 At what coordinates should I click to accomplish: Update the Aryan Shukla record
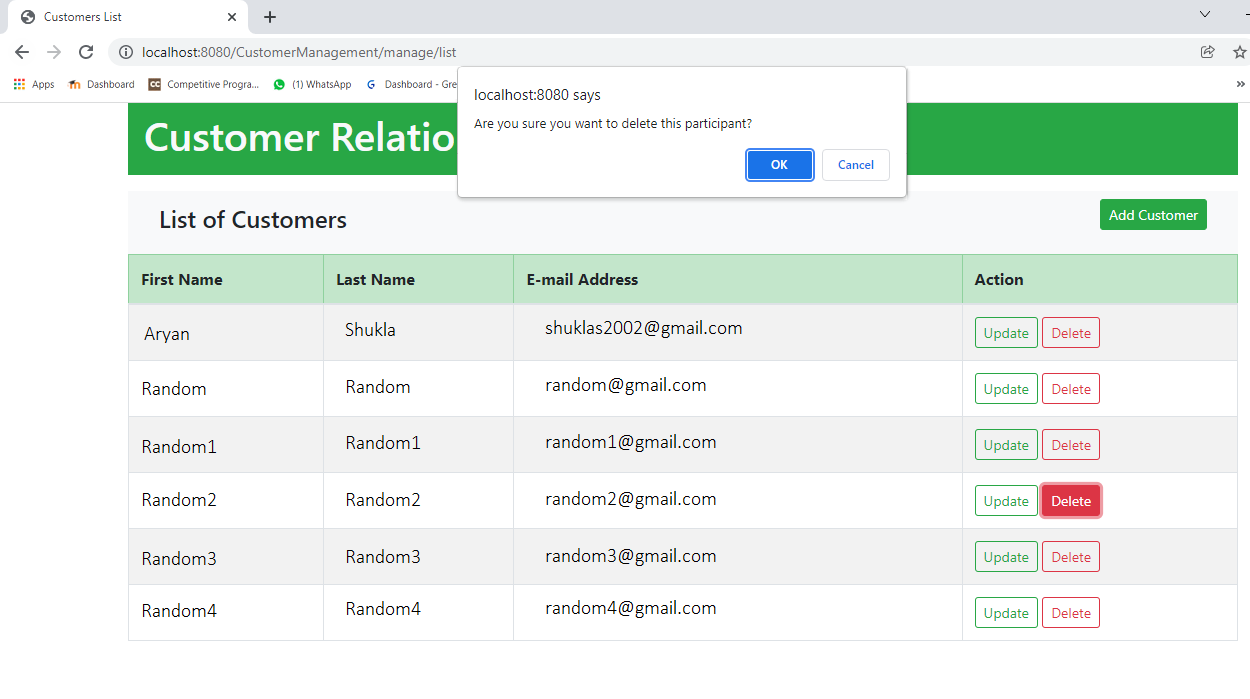coord(1005,332)
